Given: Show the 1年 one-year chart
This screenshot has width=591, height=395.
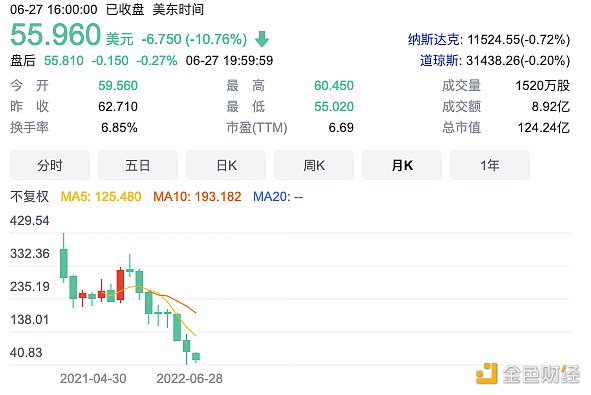Looking at the screenshot, I should coord(490,165).
